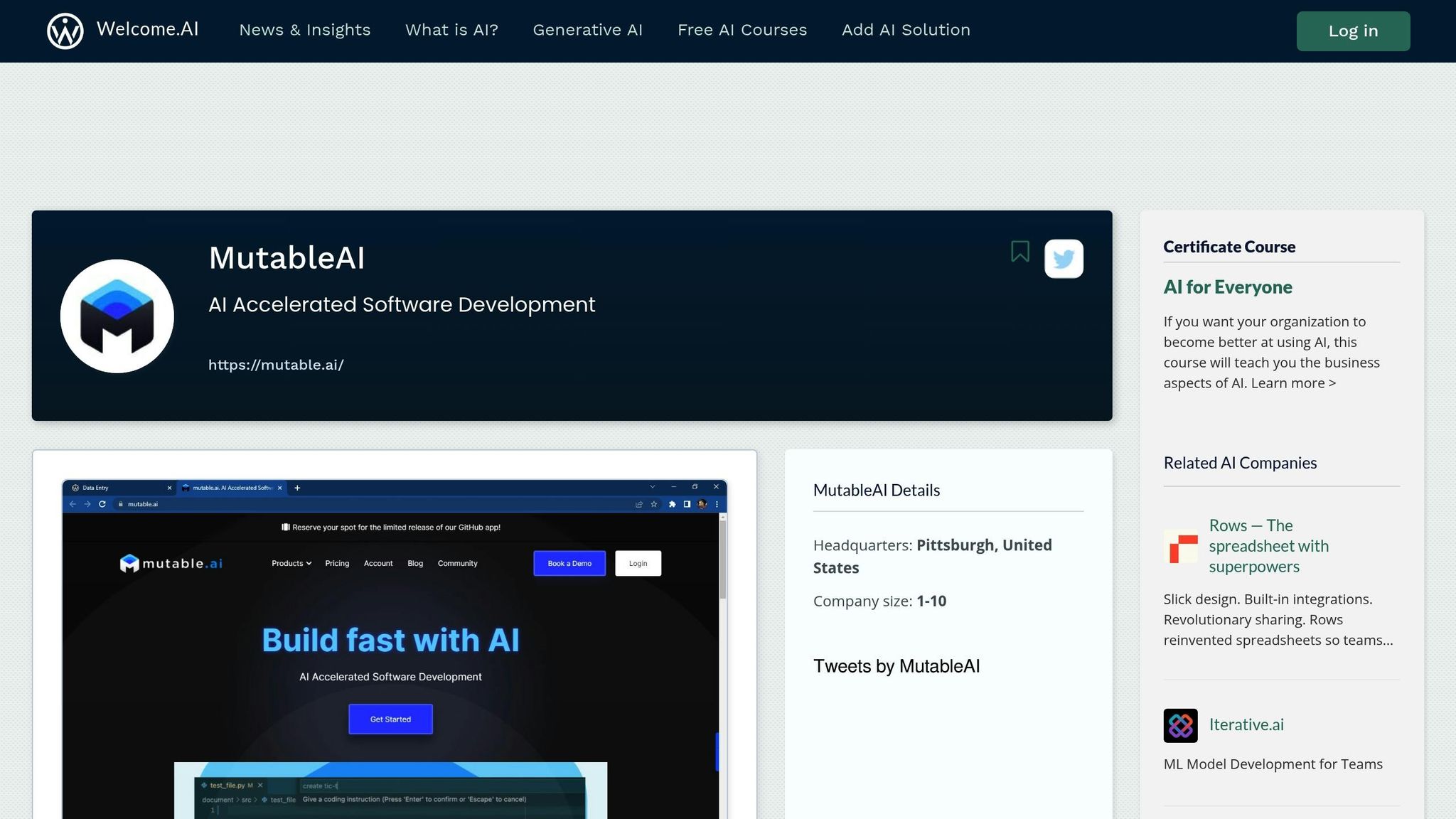Select Account in mutable.ai screenshot nav
The width and height of the screenshot is (1456, 819).
coord(378,564)
